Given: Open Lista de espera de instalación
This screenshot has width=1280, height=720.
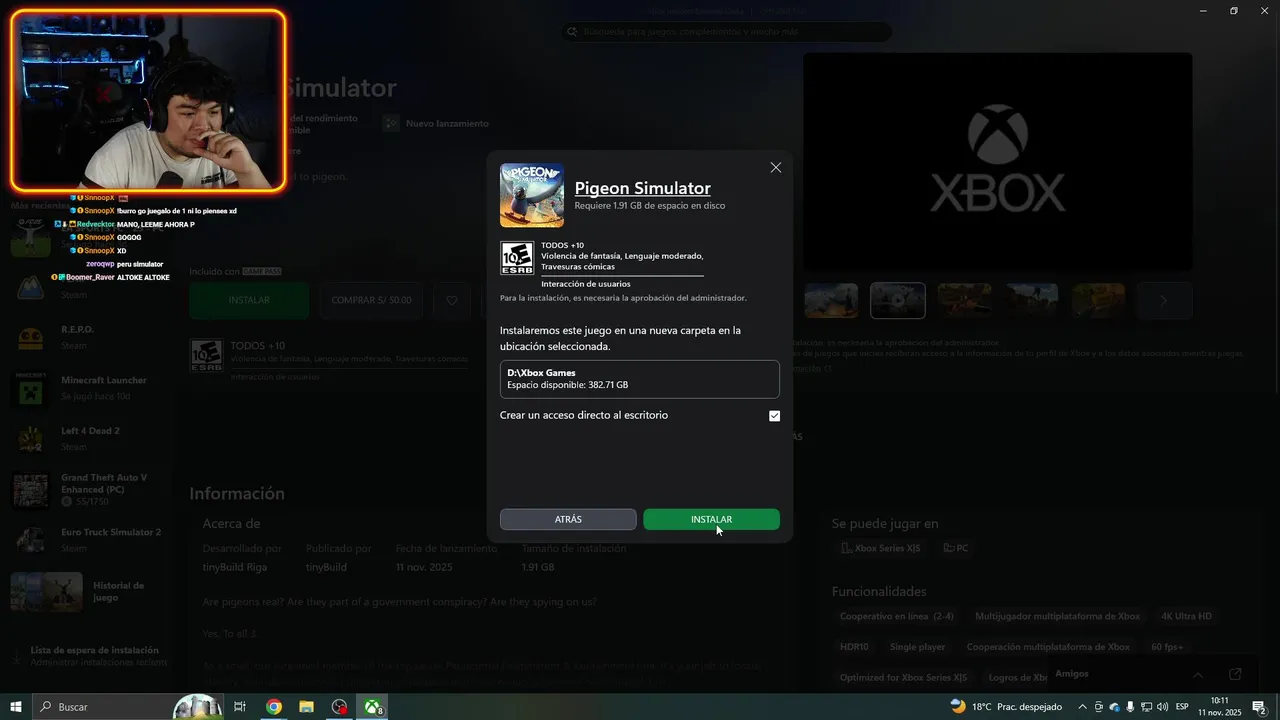Looking at the screenshot, I should (x=90, y=656).
